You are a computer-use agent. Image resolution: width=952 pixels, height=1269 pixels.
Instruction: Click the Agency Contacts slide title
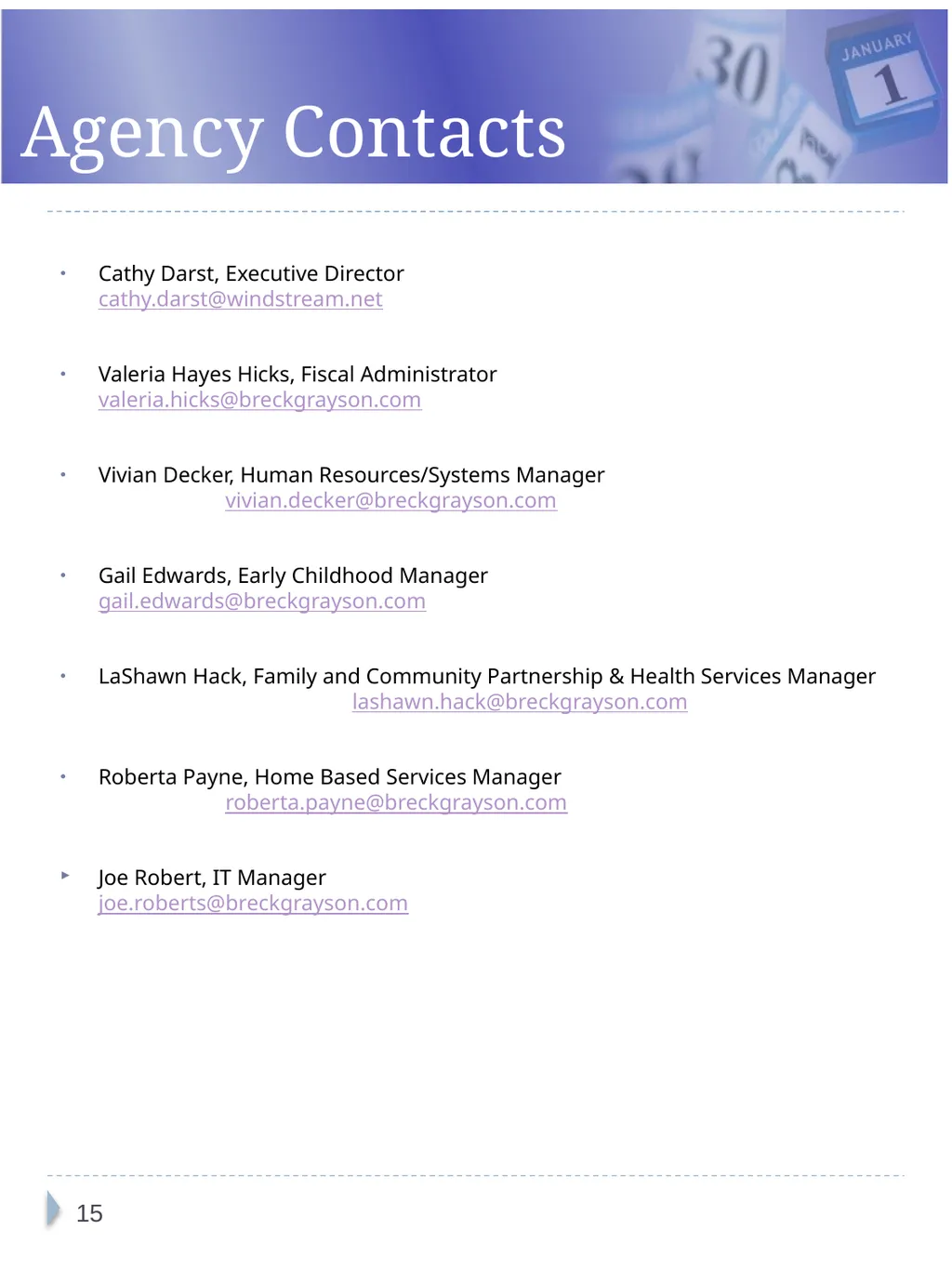tap(294, 134)
